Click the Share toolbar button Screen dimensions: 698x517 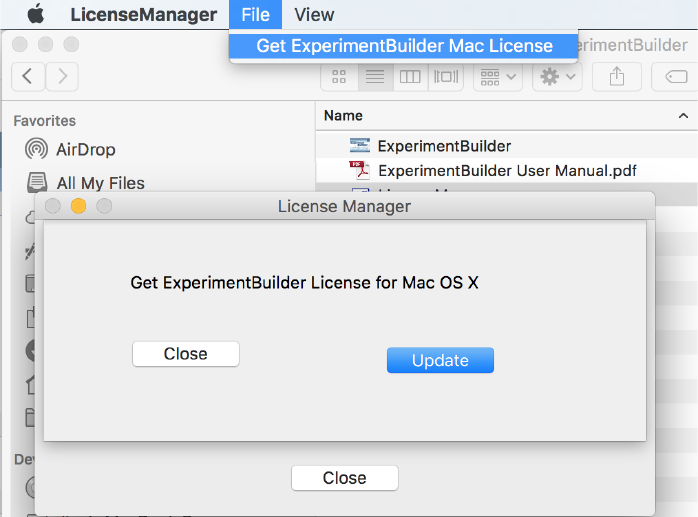point(617,77)
